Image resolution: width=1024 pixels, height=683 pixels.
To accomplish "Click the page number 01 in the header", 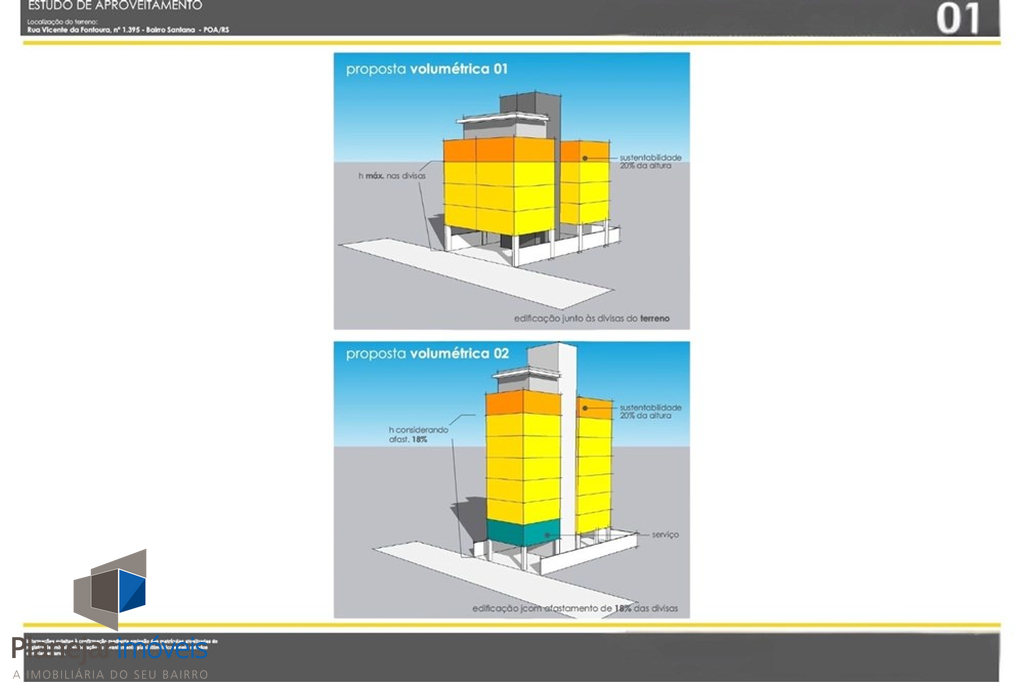I will pos(958,19).
